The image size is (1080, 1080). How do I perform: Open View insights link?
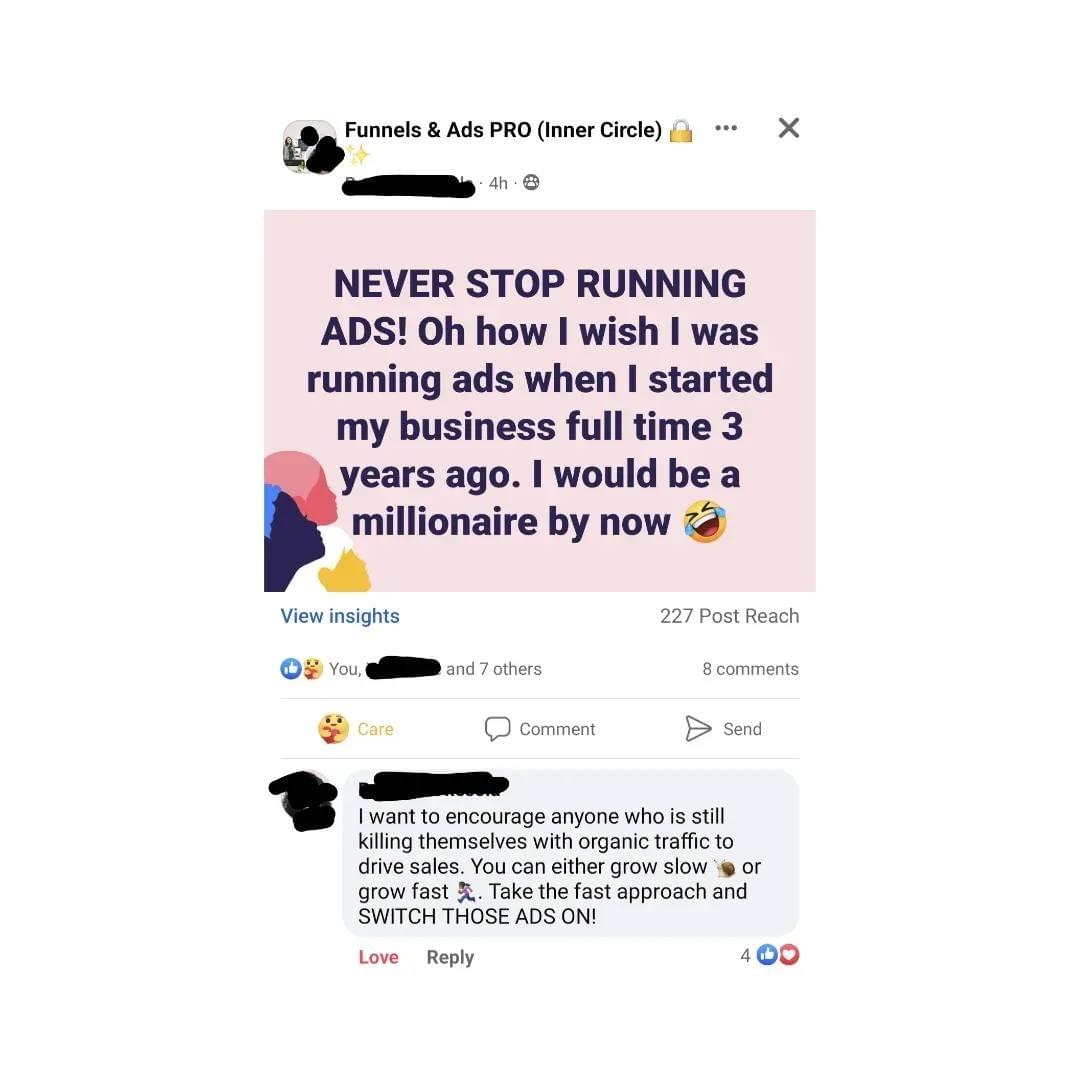click(340, 616)
